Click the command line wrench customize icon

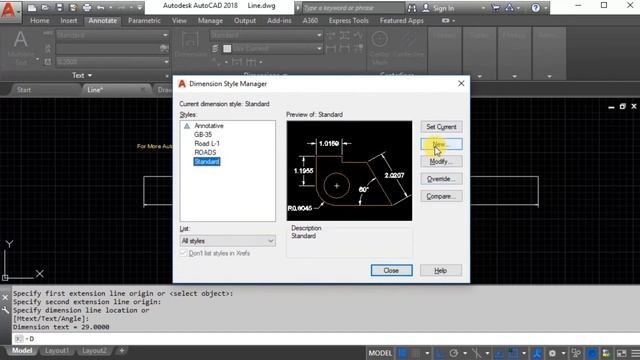5,311
